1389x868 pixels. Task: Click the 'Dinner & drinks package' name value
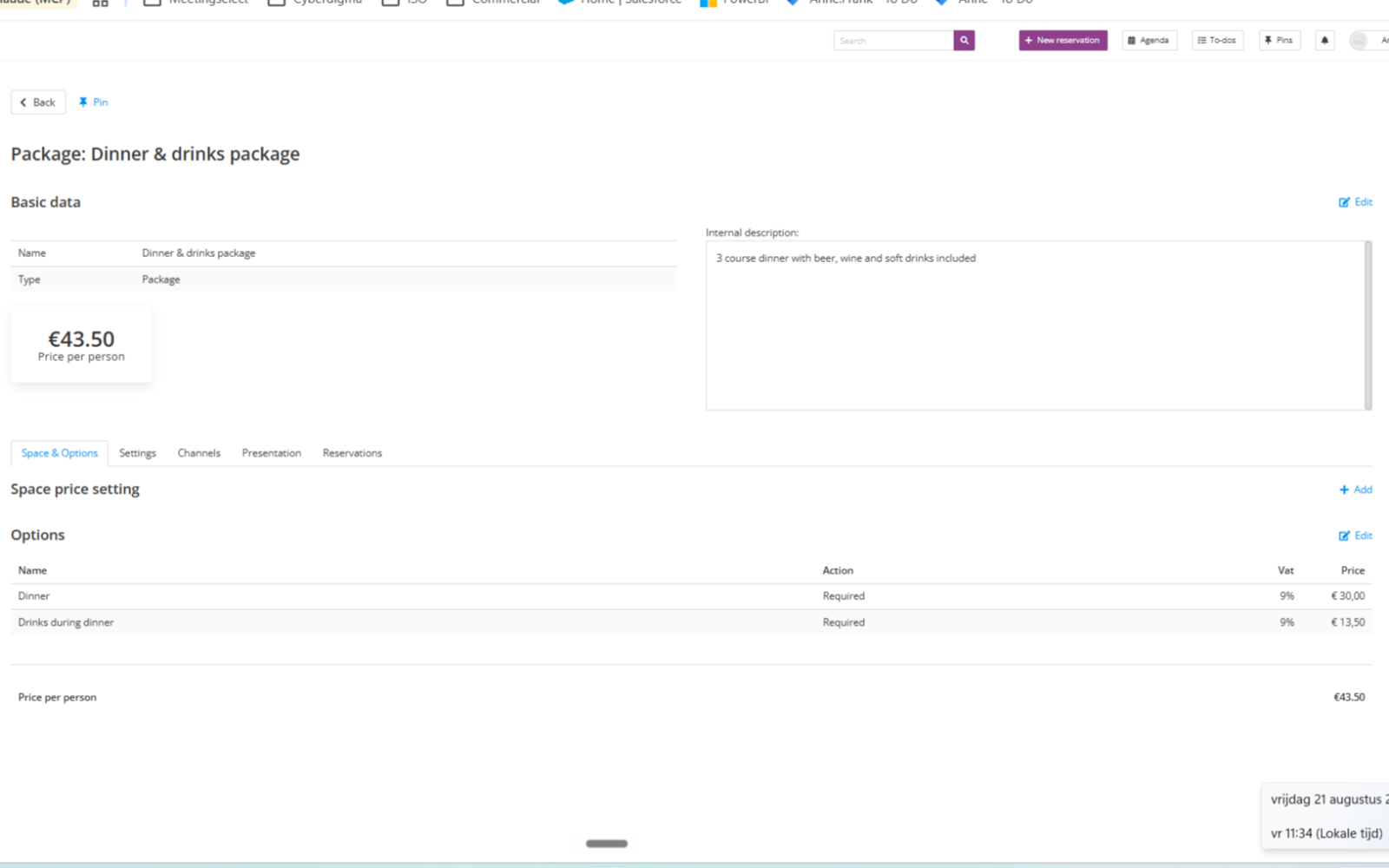pyautogui.click(x=199, y=253)
